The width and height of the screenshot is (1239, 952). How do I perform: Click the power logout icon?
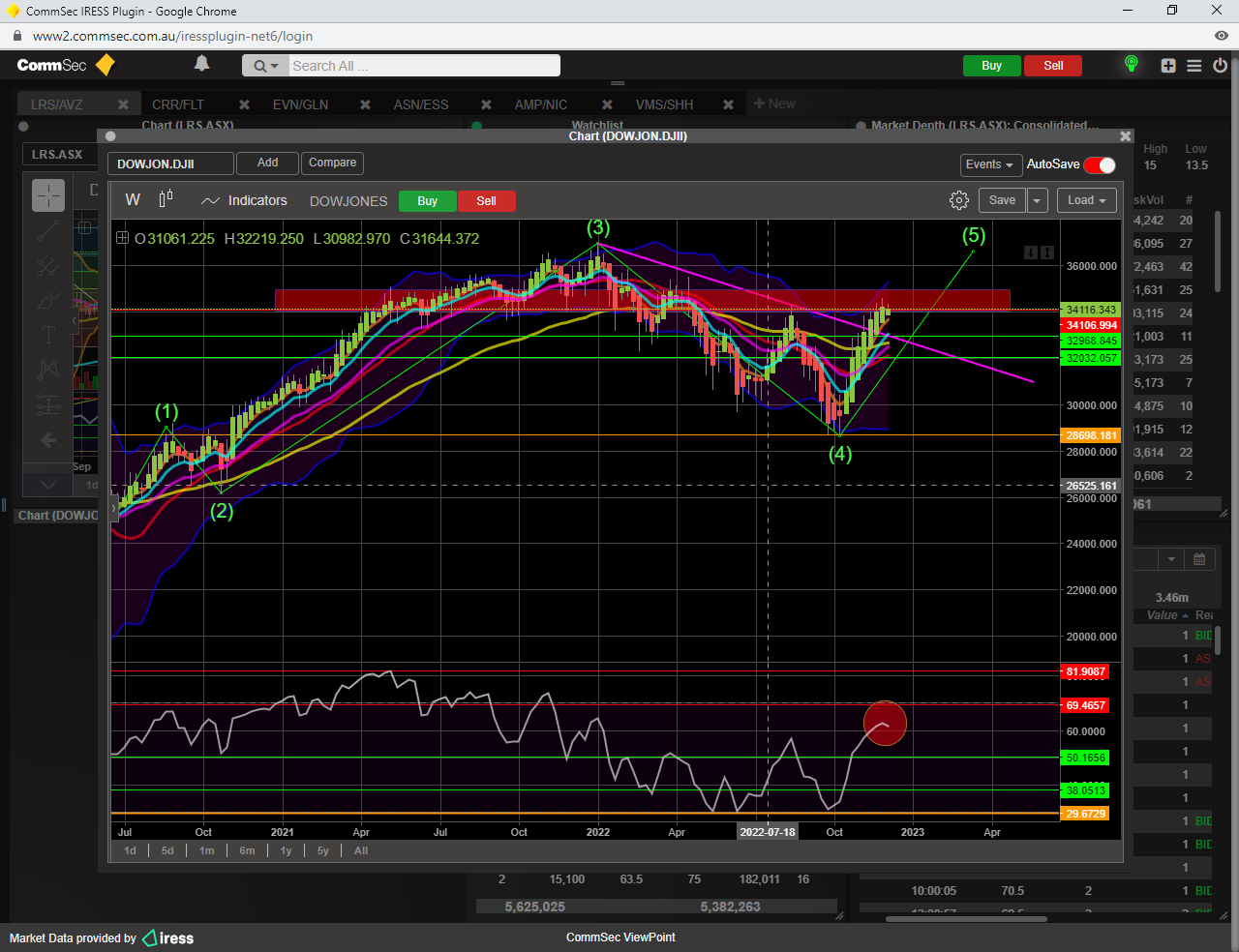(1220, 66)
